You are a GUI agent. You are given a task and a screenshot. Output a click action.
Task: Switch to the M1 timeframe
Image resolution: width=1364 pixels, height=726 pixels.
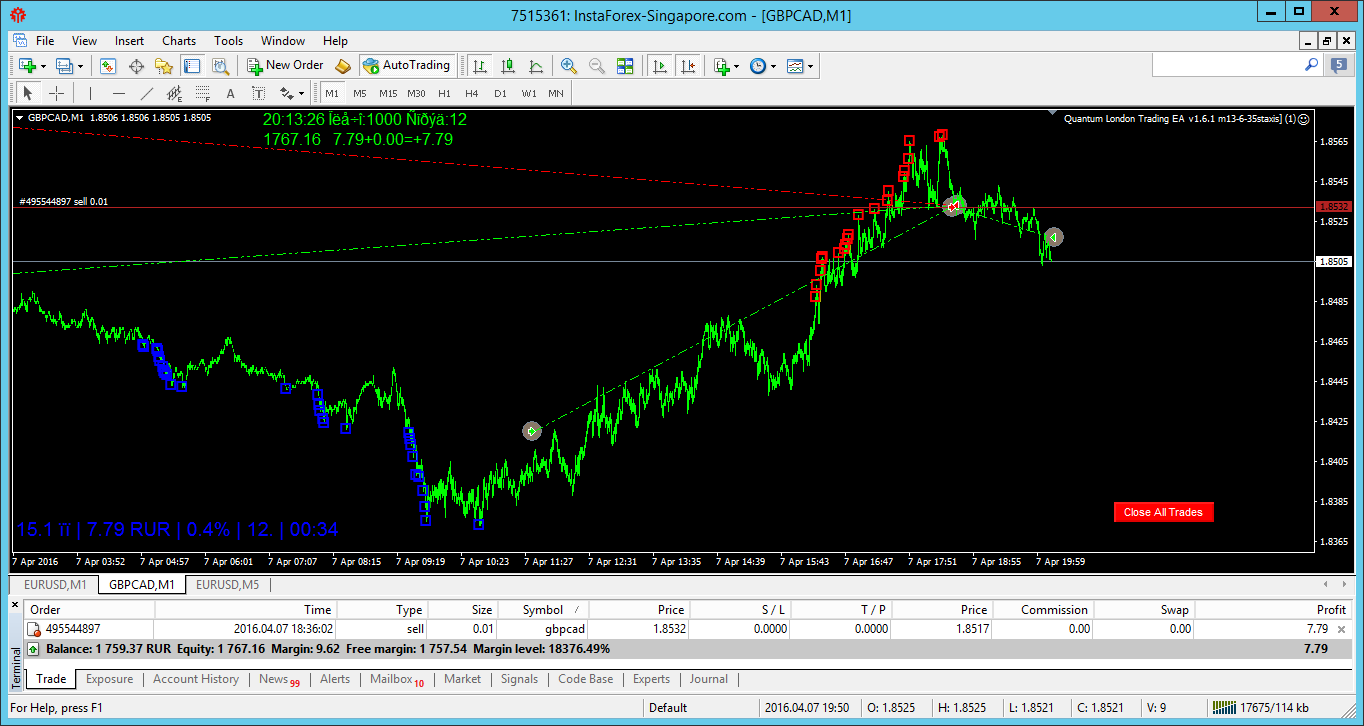(332, 93)
